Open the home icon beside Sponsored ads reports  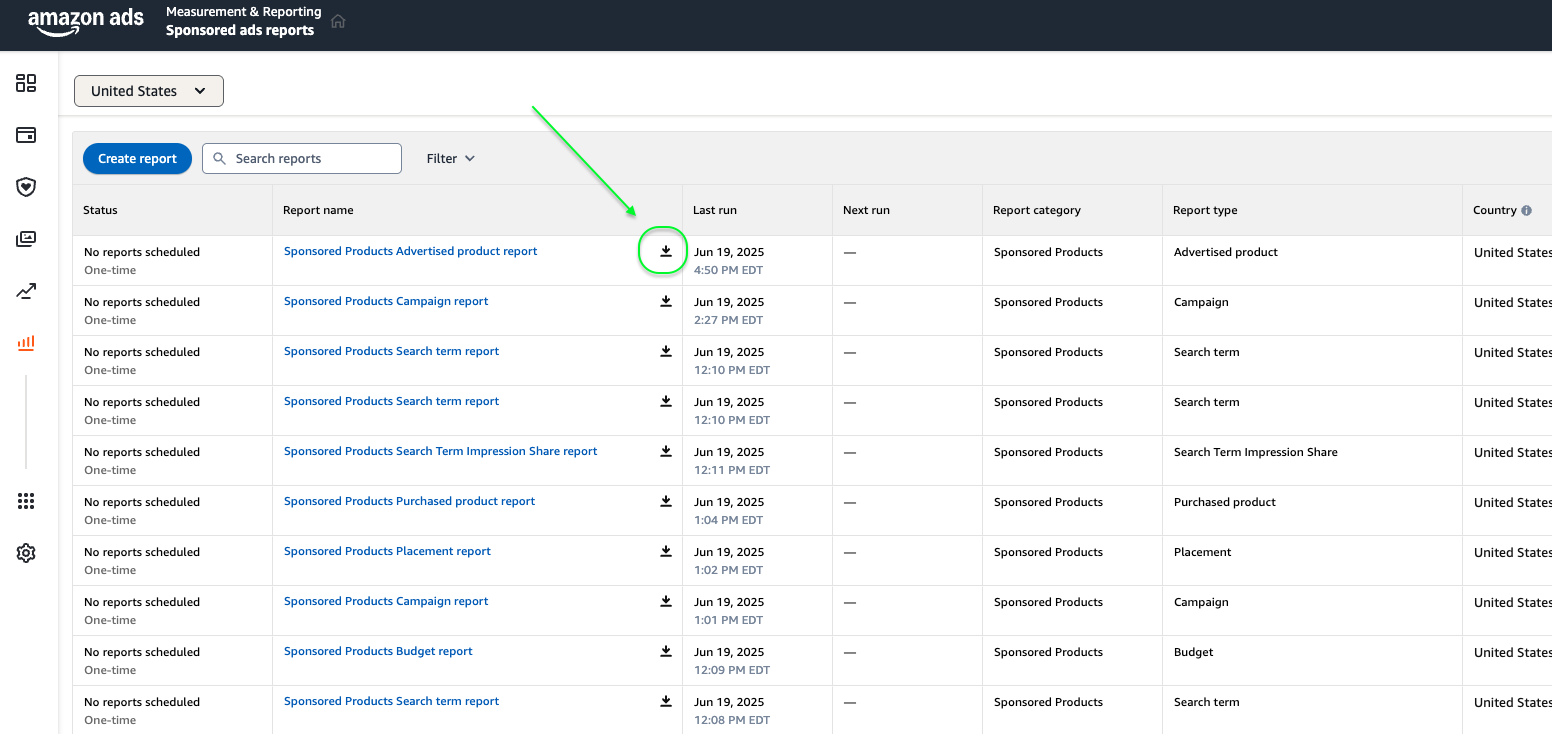coord(338,21)
